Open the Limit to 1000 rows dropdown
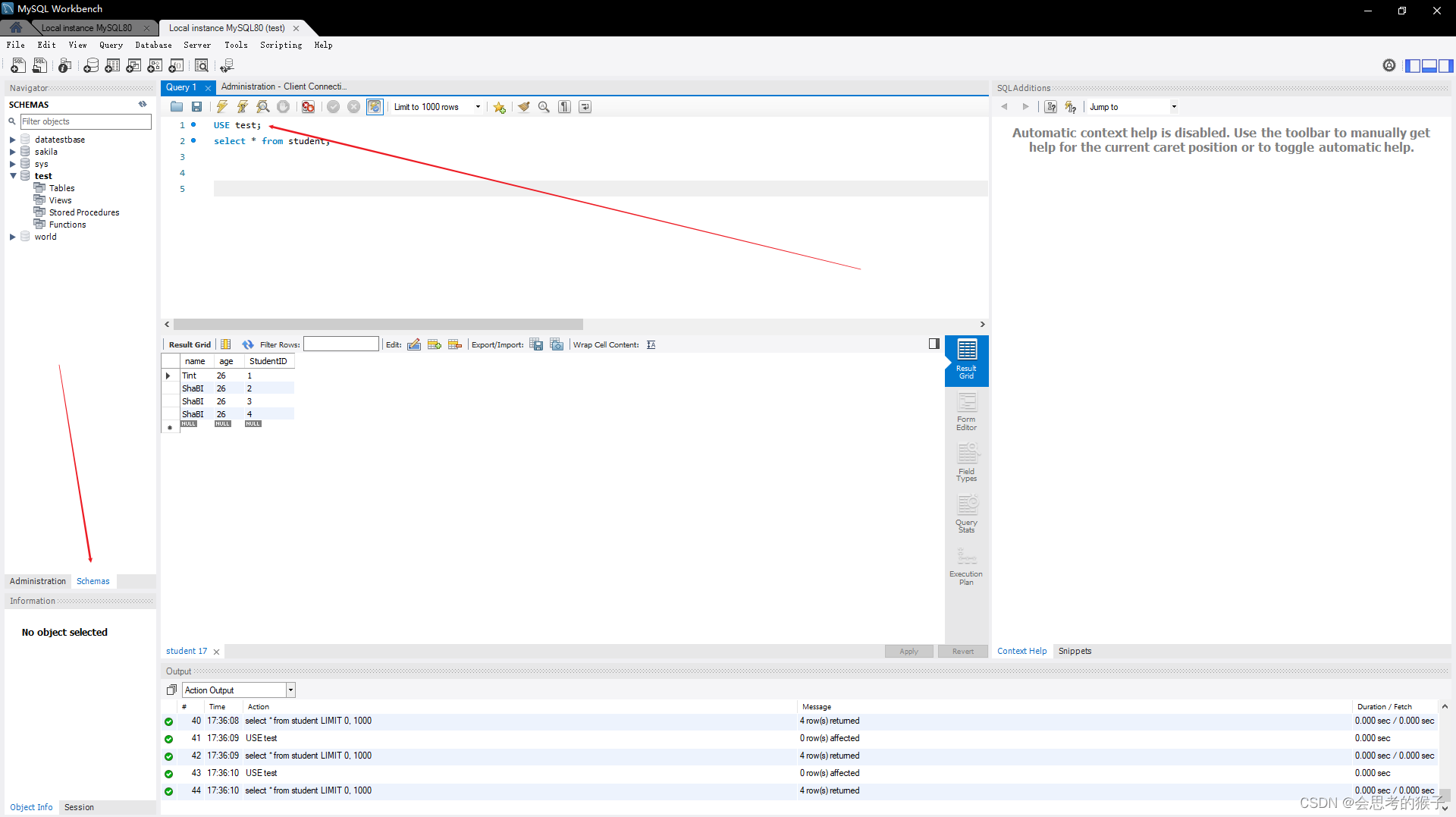1456x817 pixels. [x=478, y=107]
